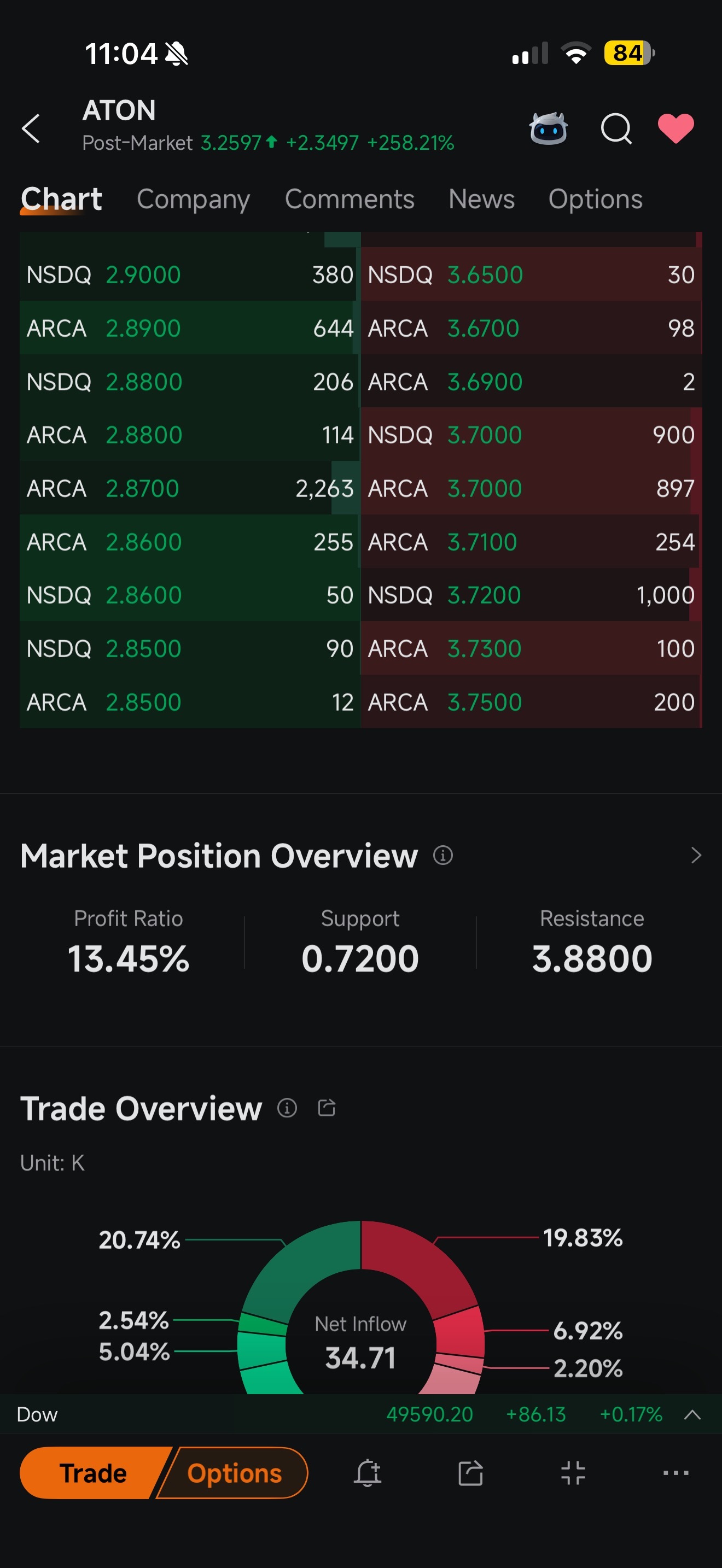Tap info icon beside Market Position Overview

click(442, 855)
